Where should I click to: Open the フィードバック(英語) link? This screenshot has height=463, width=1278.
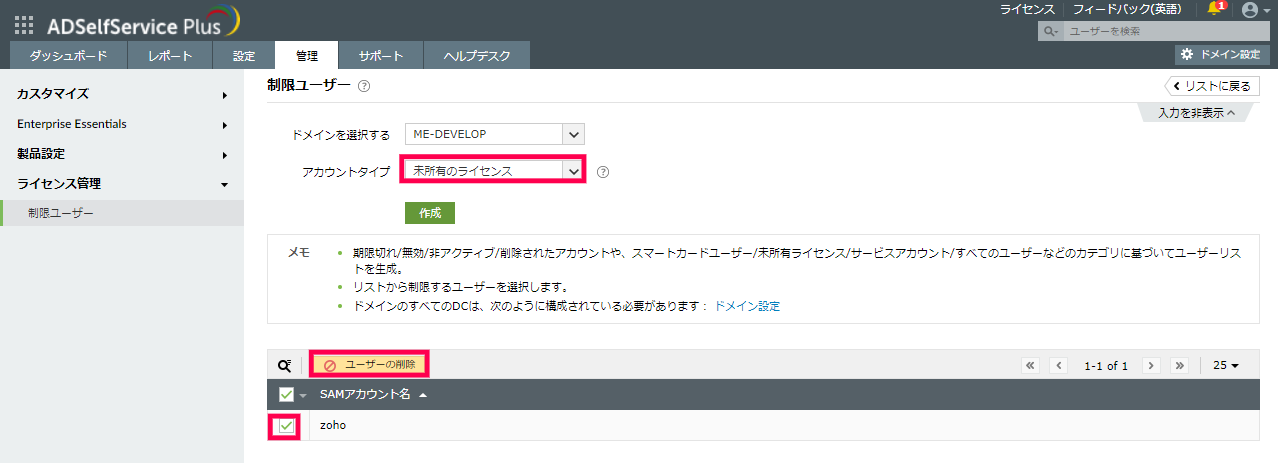(x=1127, y=9)
